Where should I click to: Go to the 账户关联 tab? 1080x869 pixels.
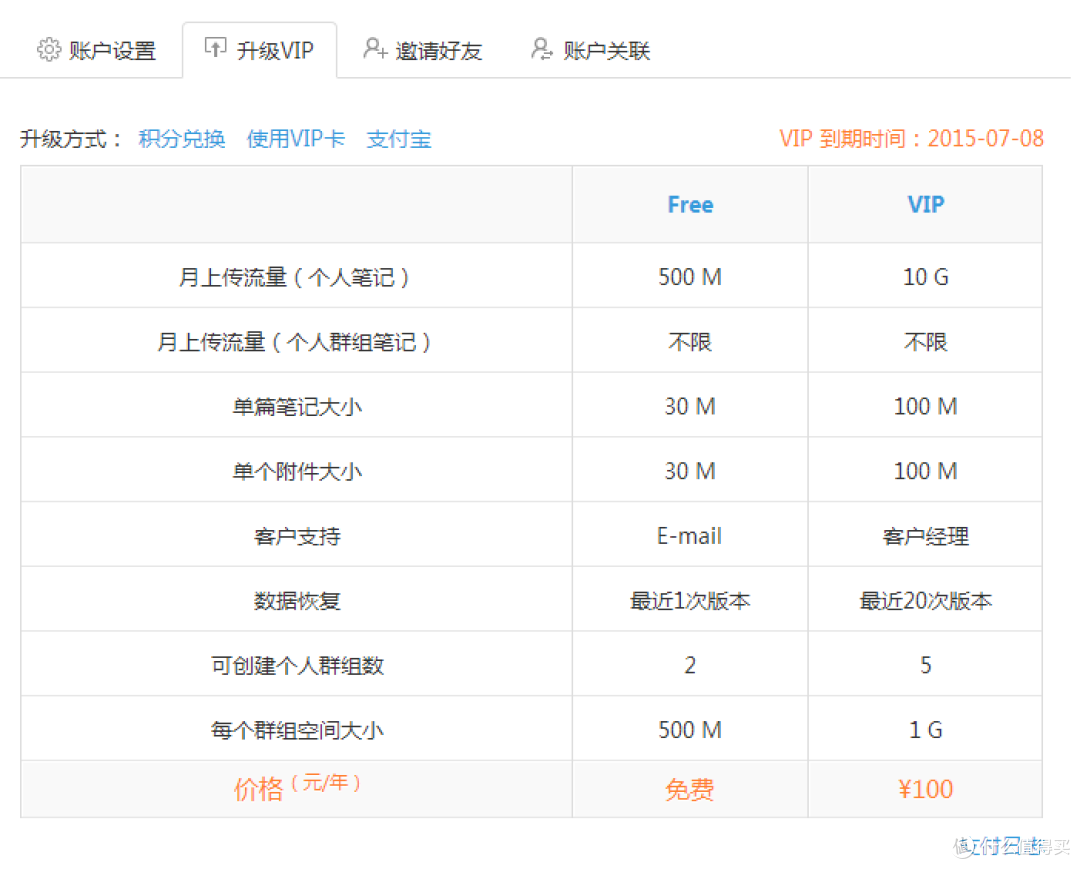(591, 50)
